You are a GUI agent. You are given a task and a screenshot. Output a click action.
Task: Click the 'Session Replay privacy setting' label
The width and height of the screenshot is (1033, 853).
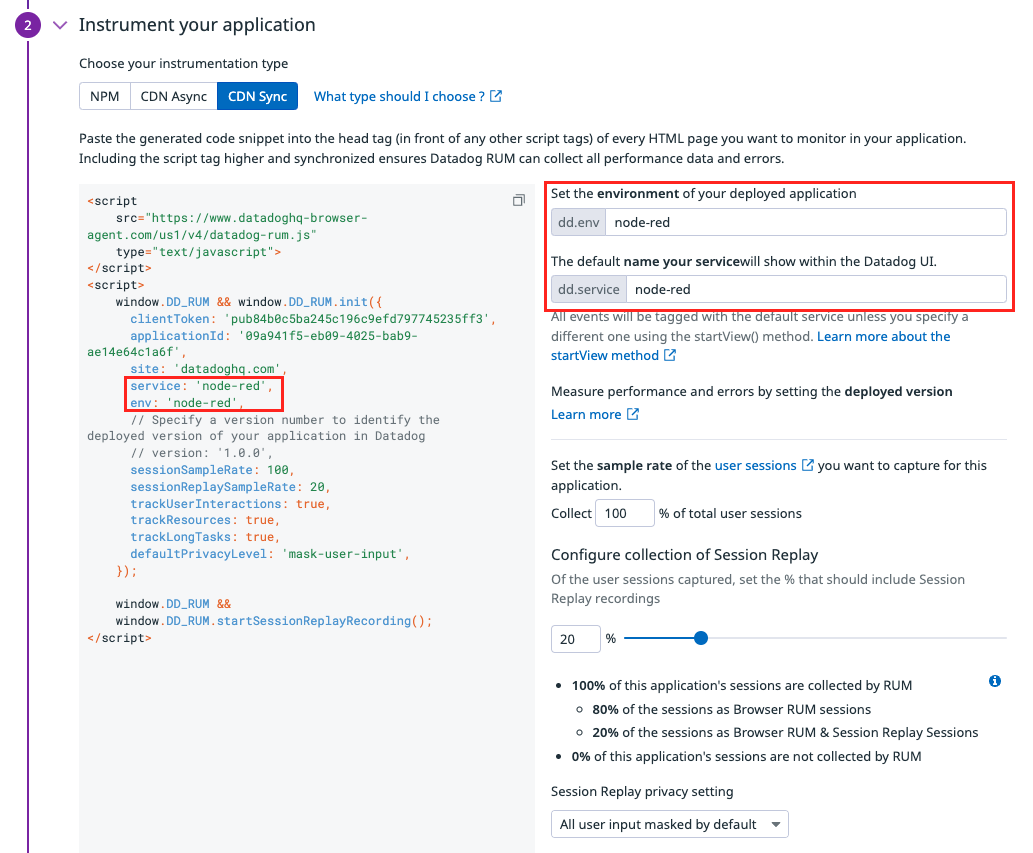pyautogui.click(x=642, y=791)
